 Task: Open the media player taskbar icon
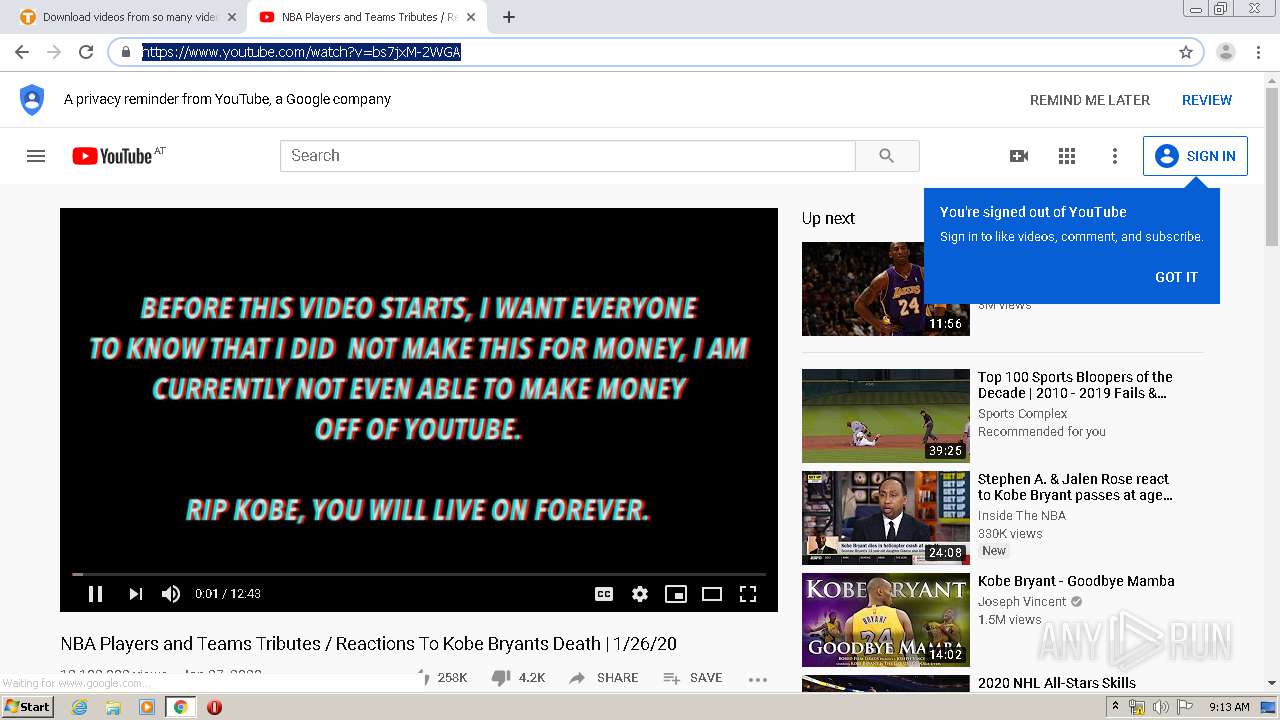click(x=147, y=707)
